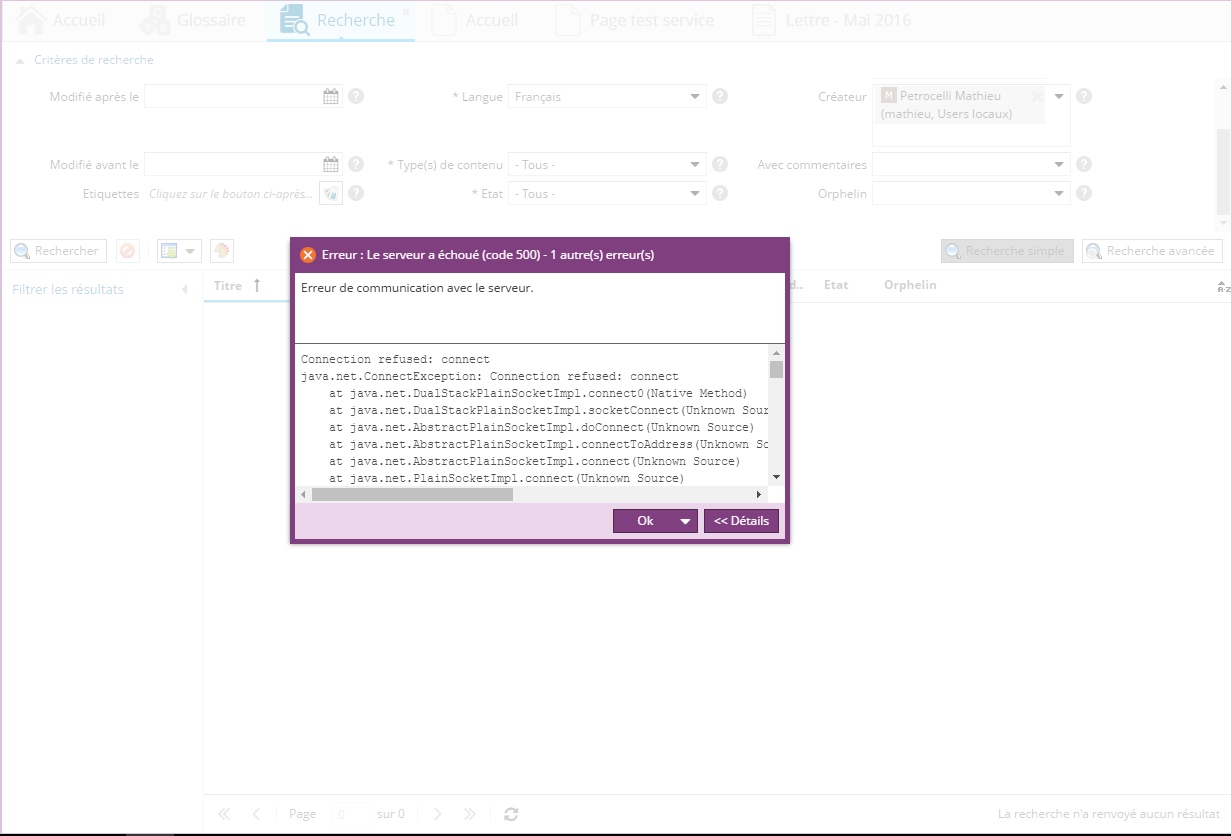The image size is (1231, 836).
Task: Open calendar picker for Modifié avant le
Action: (x=331, y=165)
